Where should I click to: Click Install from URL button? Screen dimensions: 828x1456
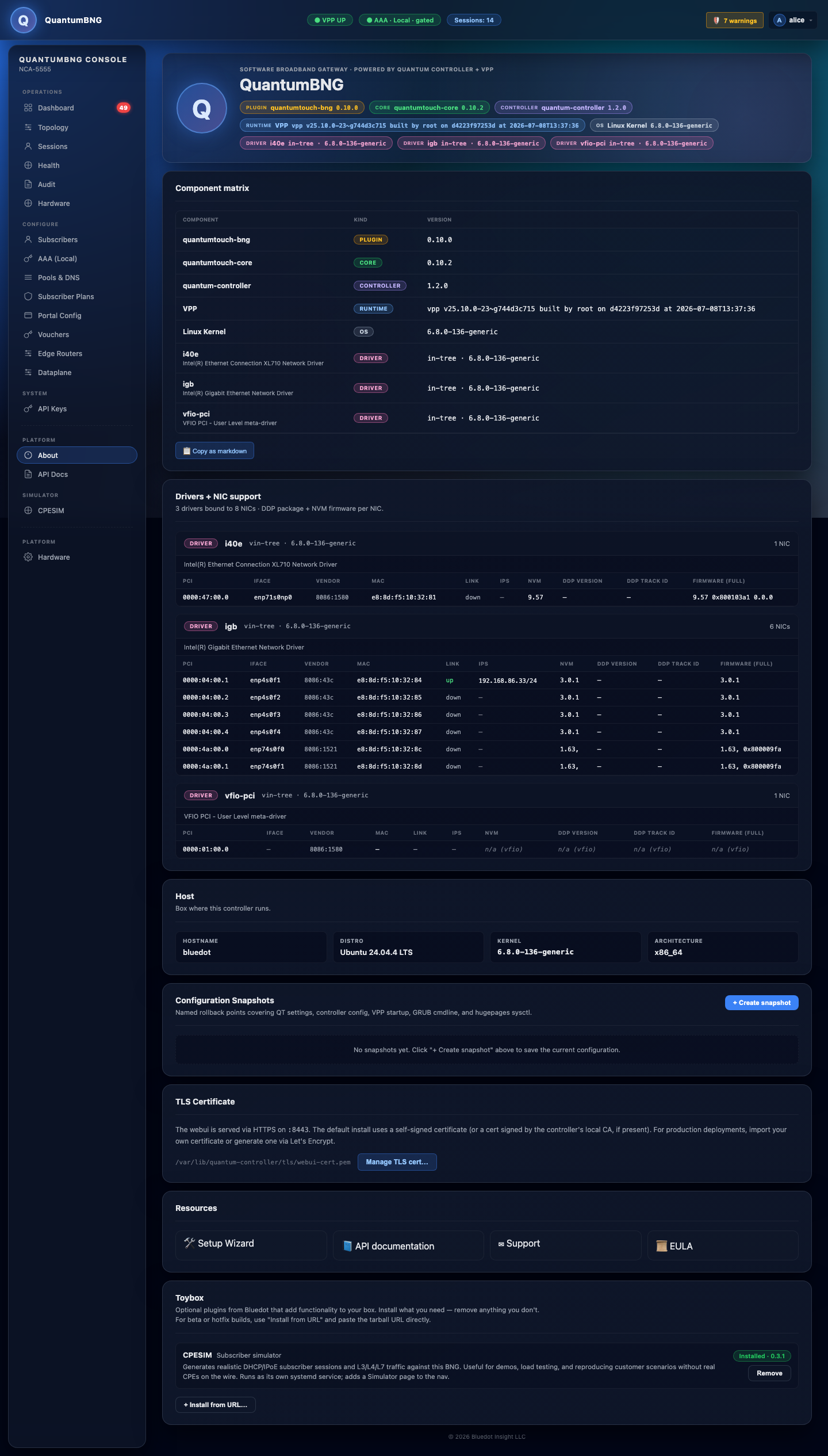click(x=215, y=1405)
